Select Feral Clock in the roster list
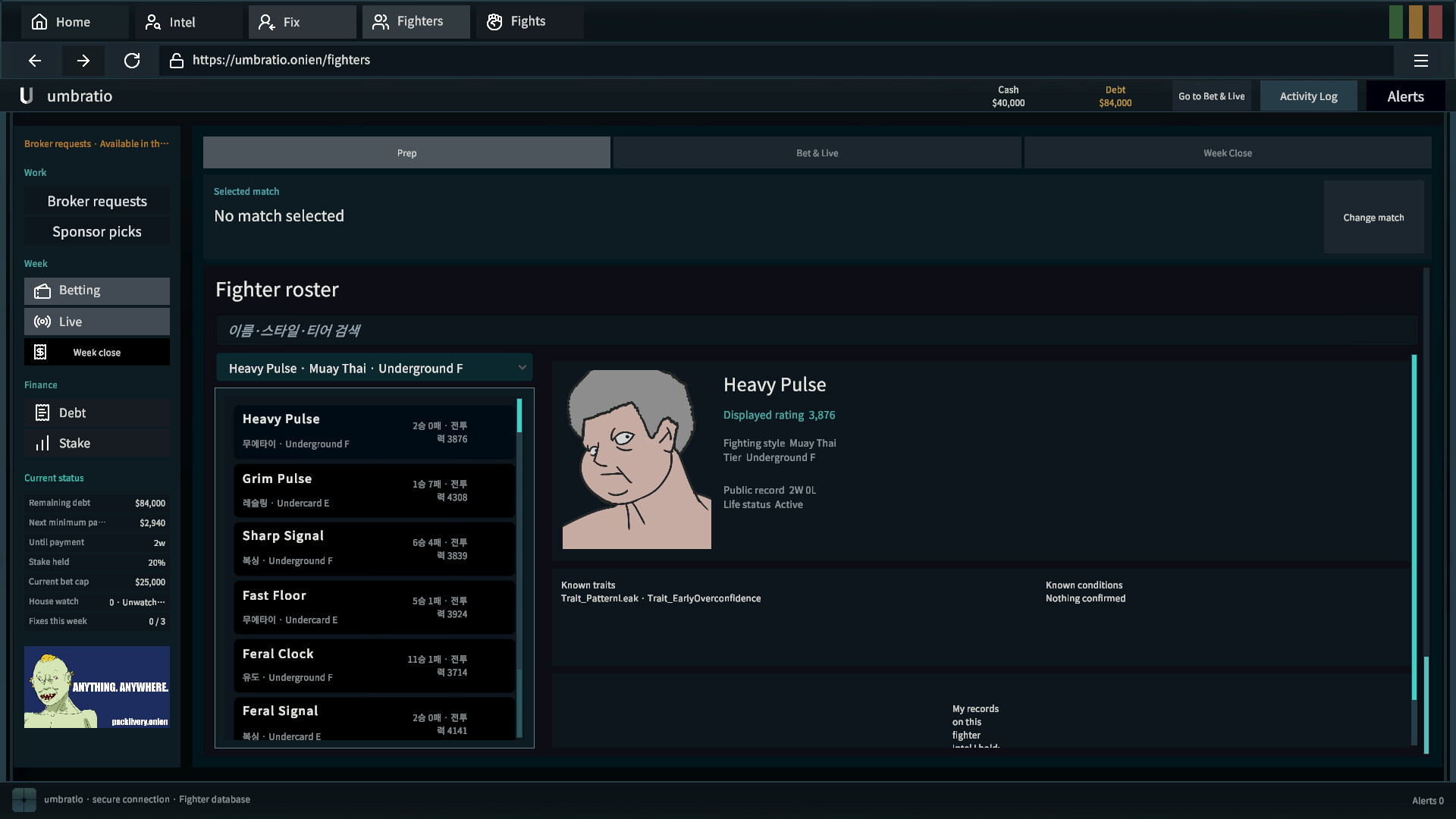 pyautogui.click(x=375, y=665)
